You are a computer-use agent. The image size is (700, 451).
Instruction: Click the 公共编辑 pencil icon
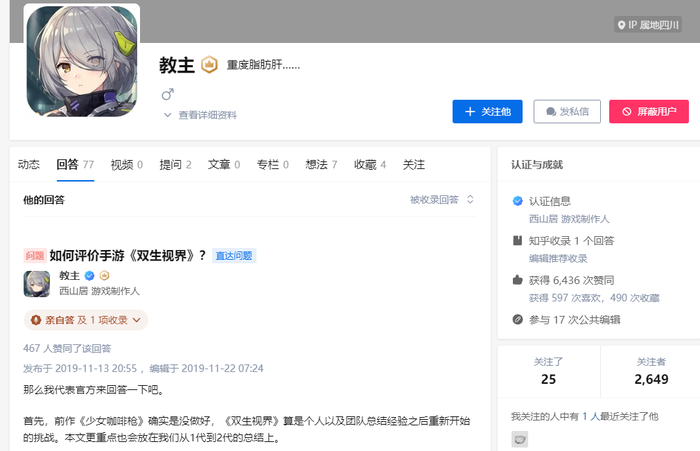click(517, 320)
